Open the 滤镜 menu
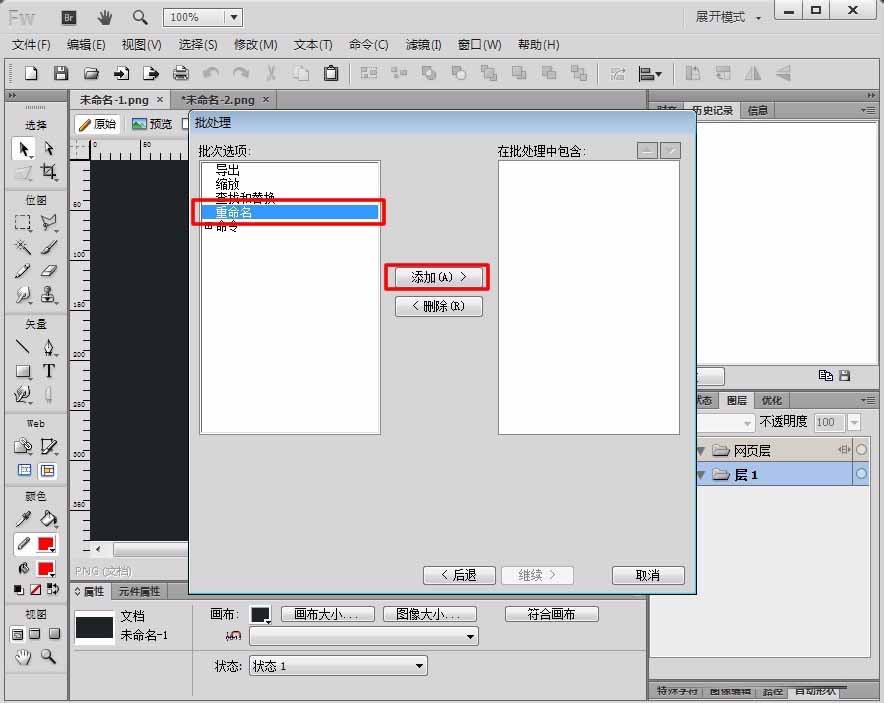Image resolution: width=884 pixels, height=703 pixels. [x=422, y=44]
